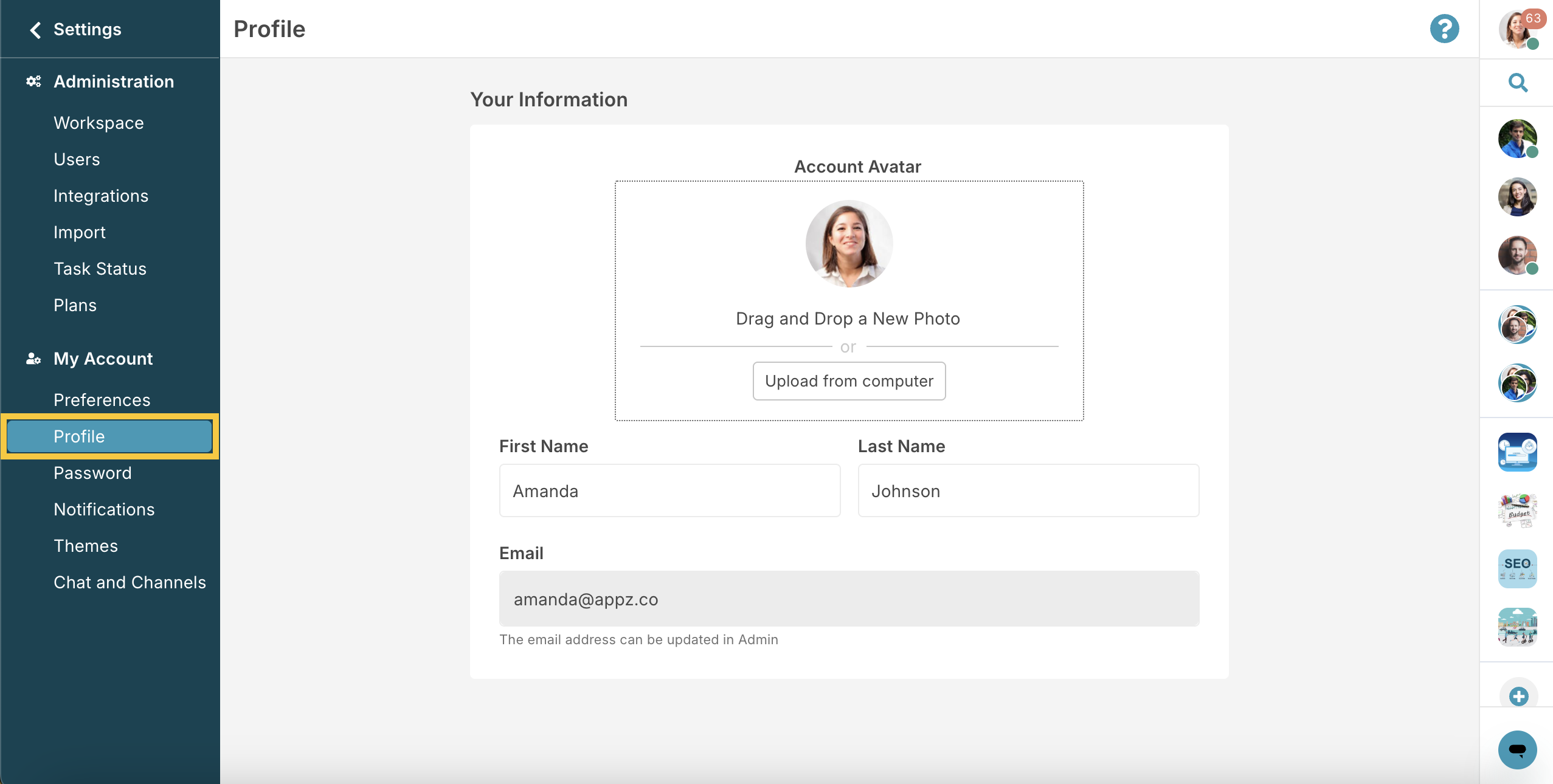Open Workspace settings
Screen dimensions: 1553x784
(x=98, y=123)
